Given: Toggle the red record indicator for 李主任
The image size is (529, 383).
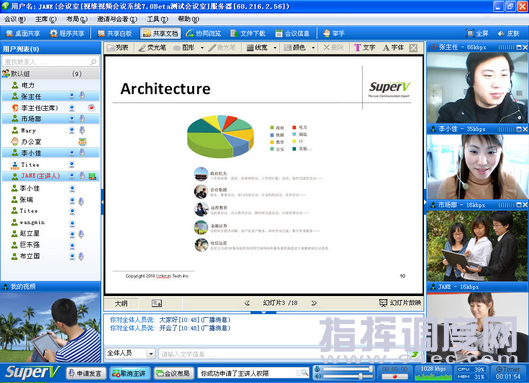Looking at the screenshot, I should (91, 108).
